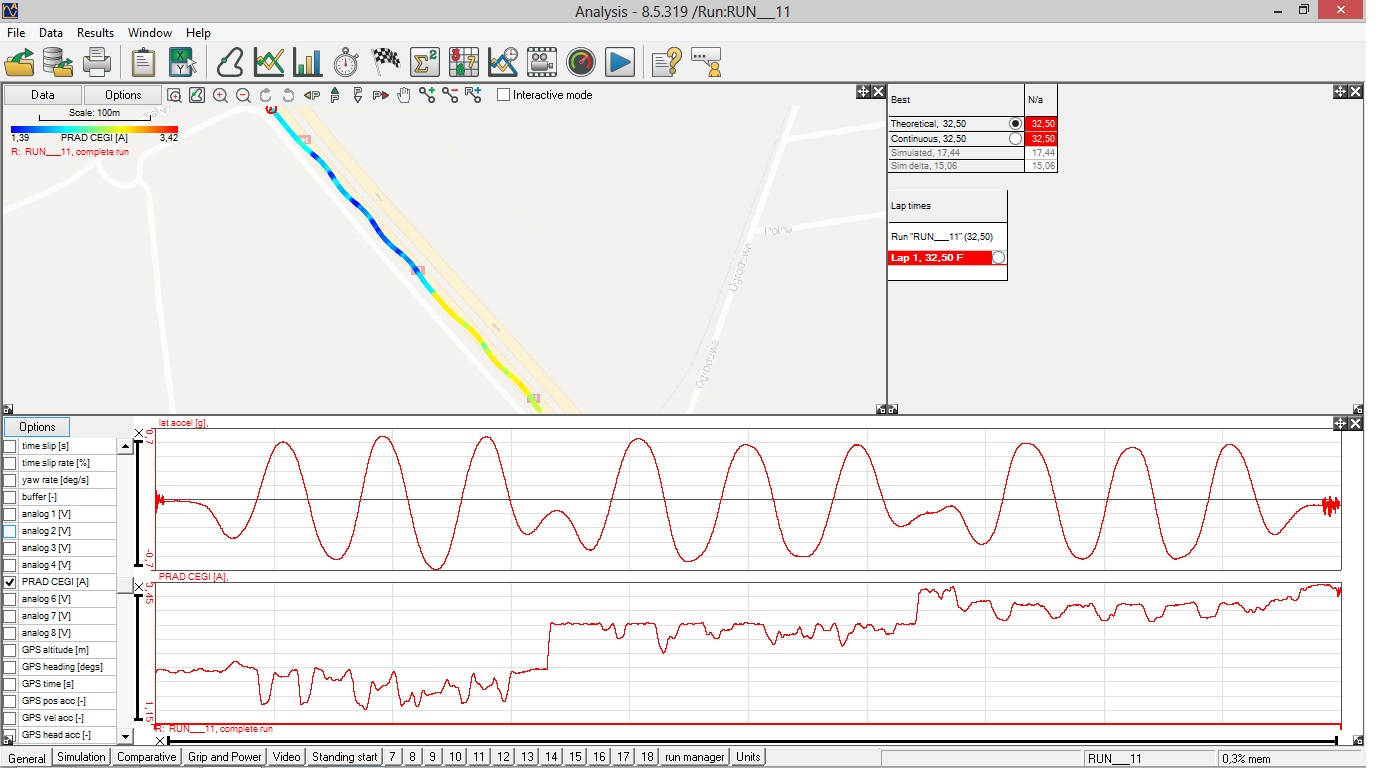Open the track map icon

[x=230, y=62]
